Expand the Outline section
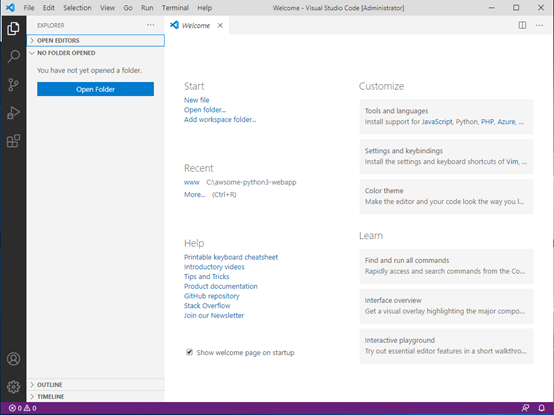Viewport: 554px width, 415px height. click(95, 385)
